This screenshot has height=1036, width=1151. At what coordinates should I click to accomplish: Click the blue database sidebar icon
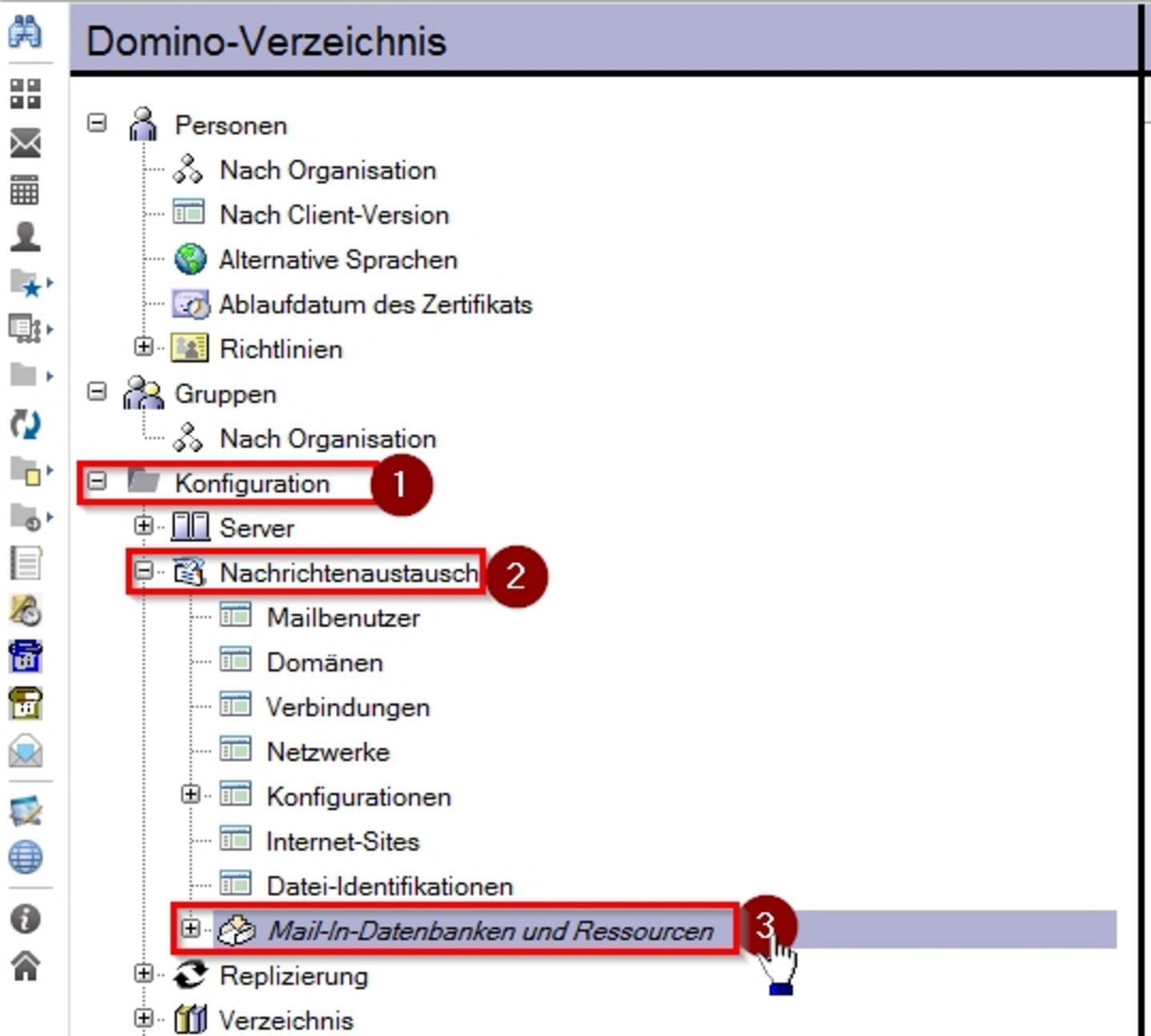[x=26, y=657]
